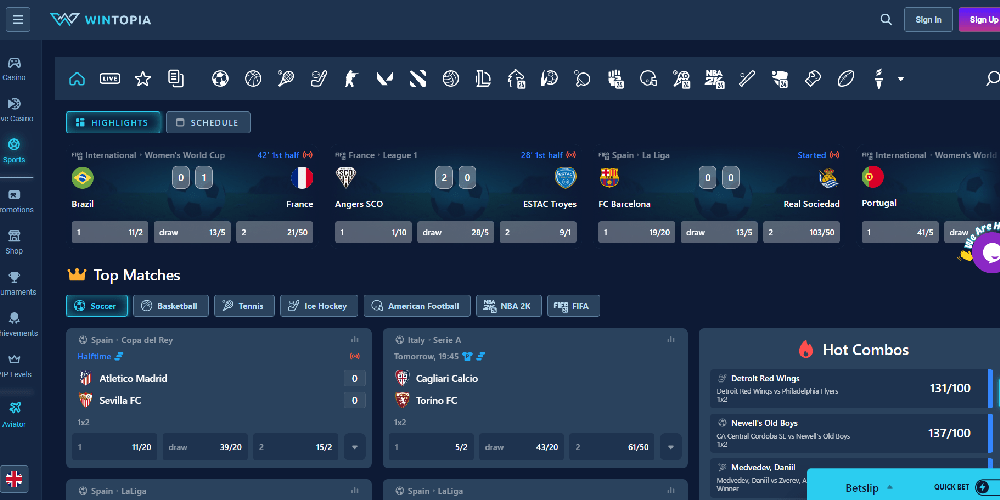View statistics for the Atletico Madrid match
Image resolution: width=1000 pixels, height=500 pixels.
tap(354, 339)
